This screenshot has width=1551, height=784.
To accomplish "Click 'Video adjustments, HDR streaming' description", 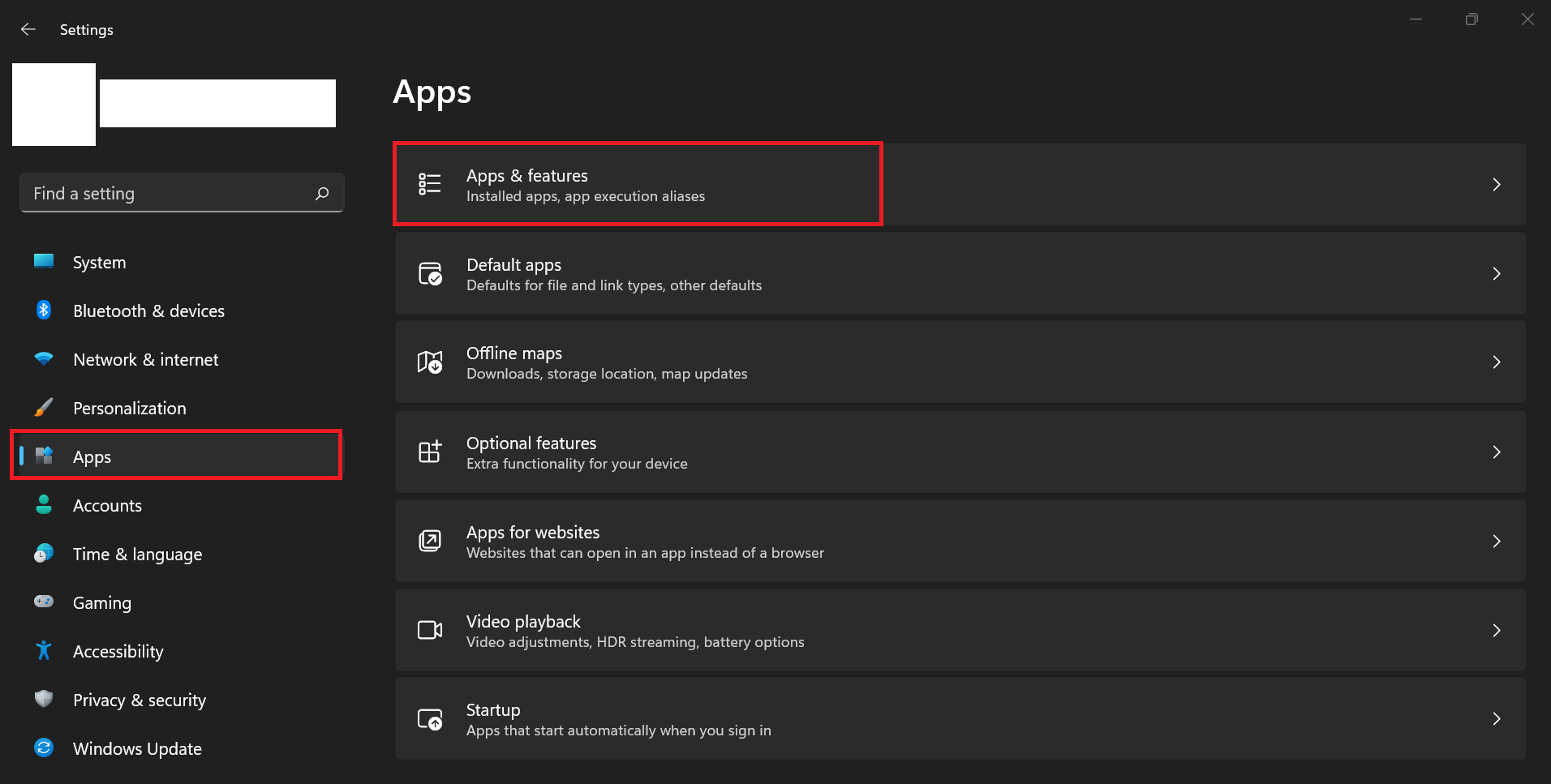I will point(635,642).
